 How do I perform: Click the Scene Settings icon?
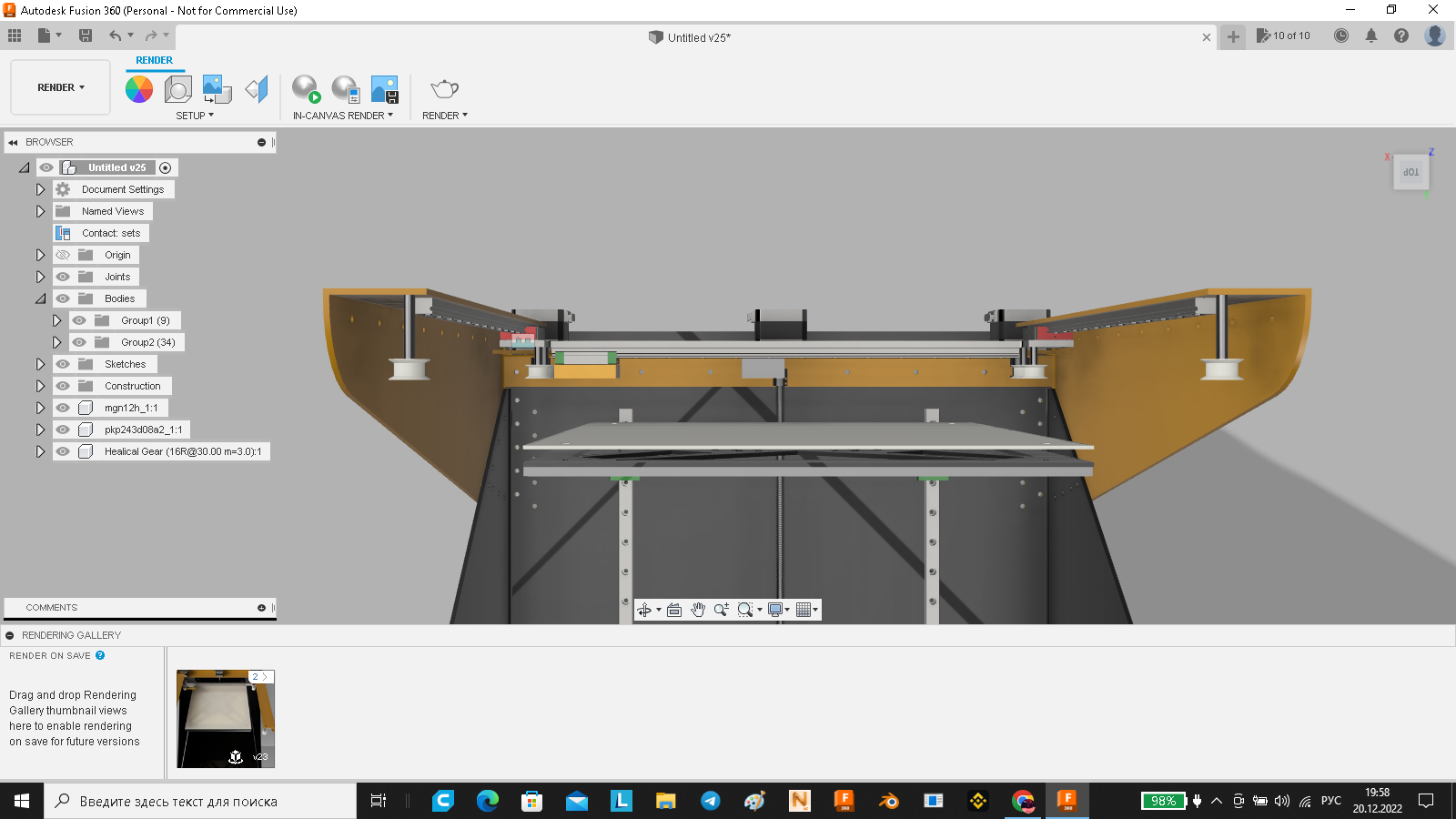177,89
